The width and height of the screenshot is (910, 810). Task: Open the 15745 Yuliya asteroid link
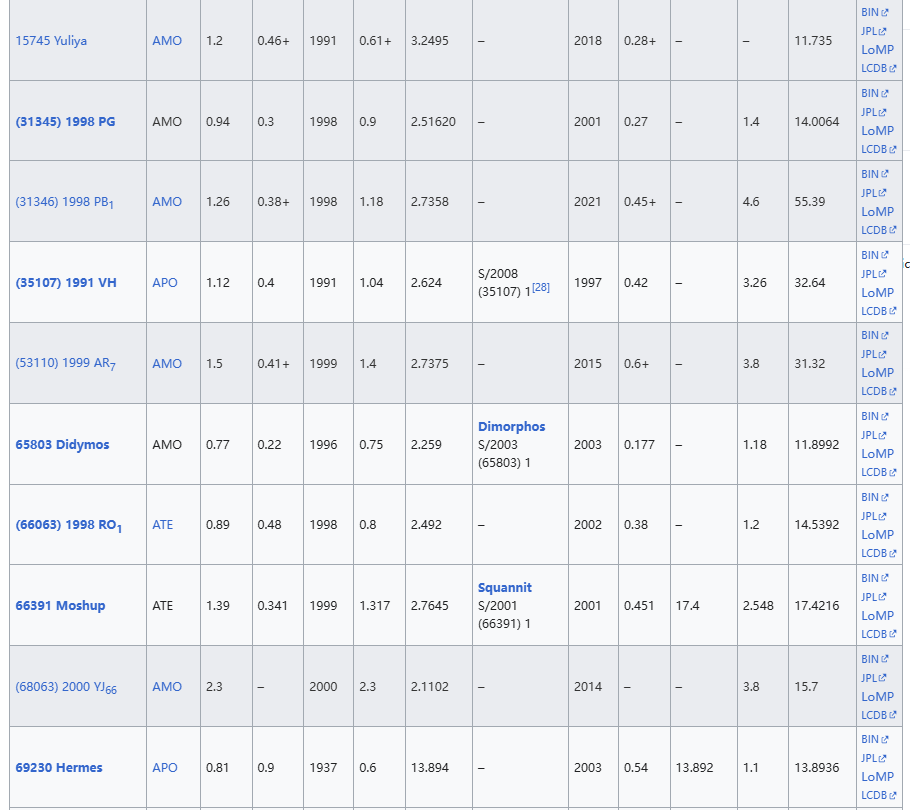click(51, 41)
